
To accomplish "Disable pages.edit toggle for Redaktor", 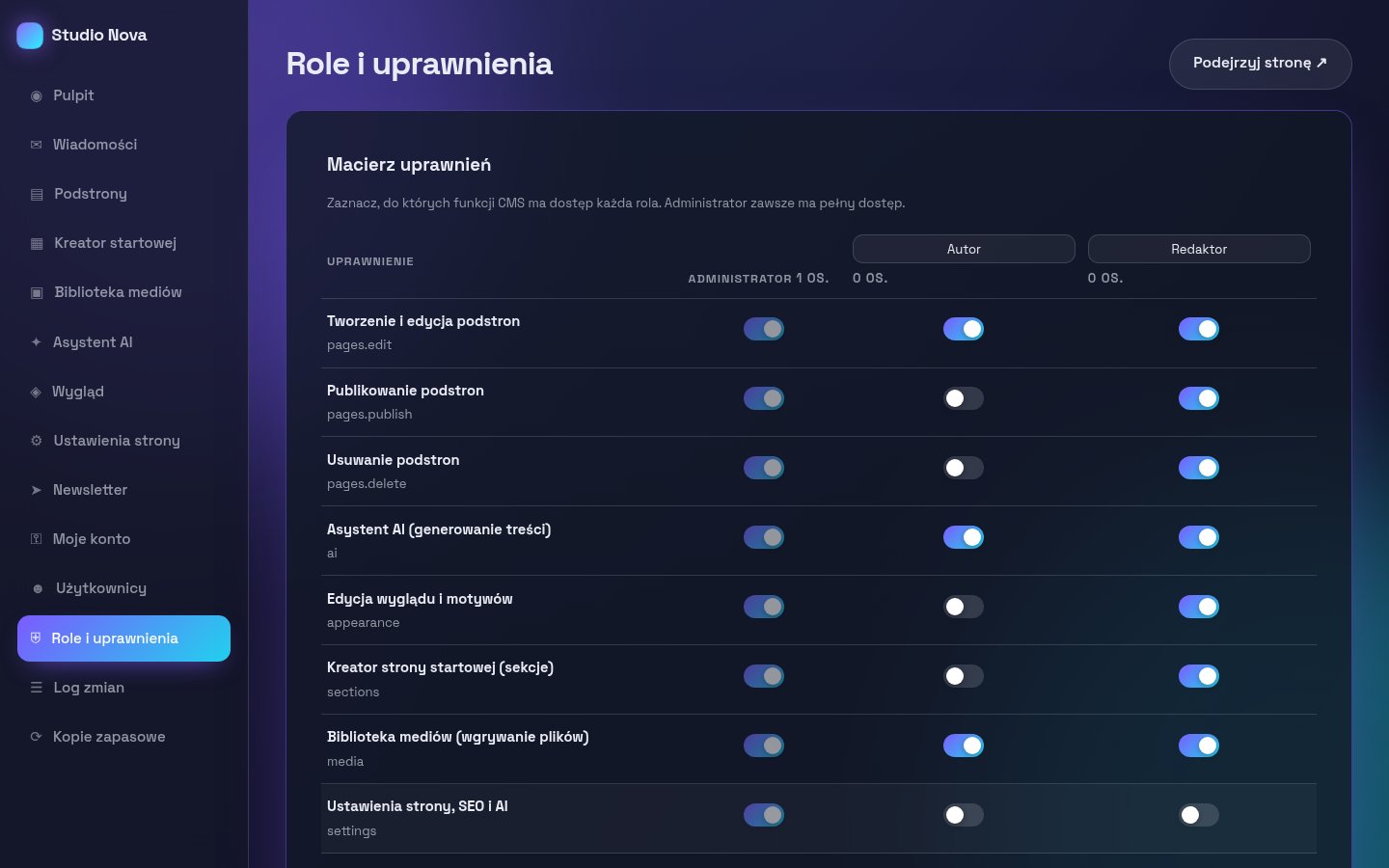I will (x=1199, y=329).
